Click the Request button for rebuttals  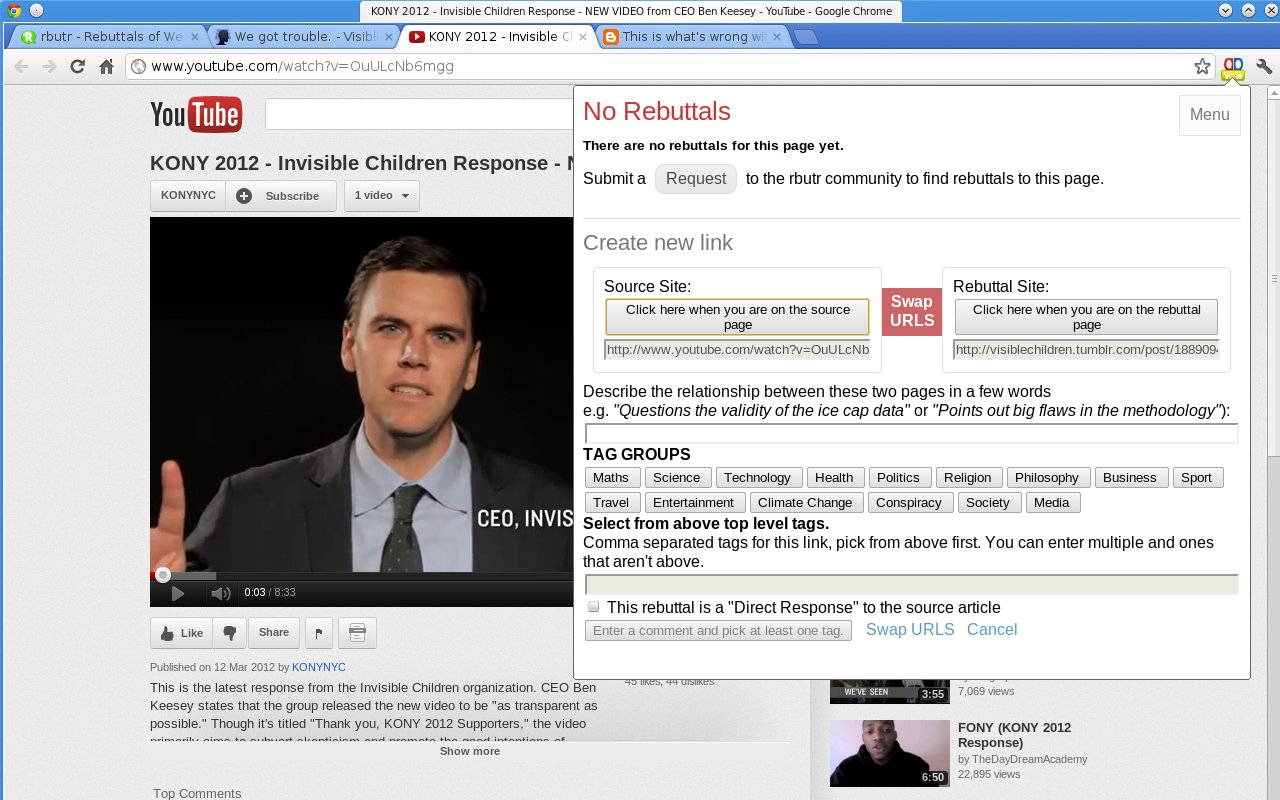(696, 179)
